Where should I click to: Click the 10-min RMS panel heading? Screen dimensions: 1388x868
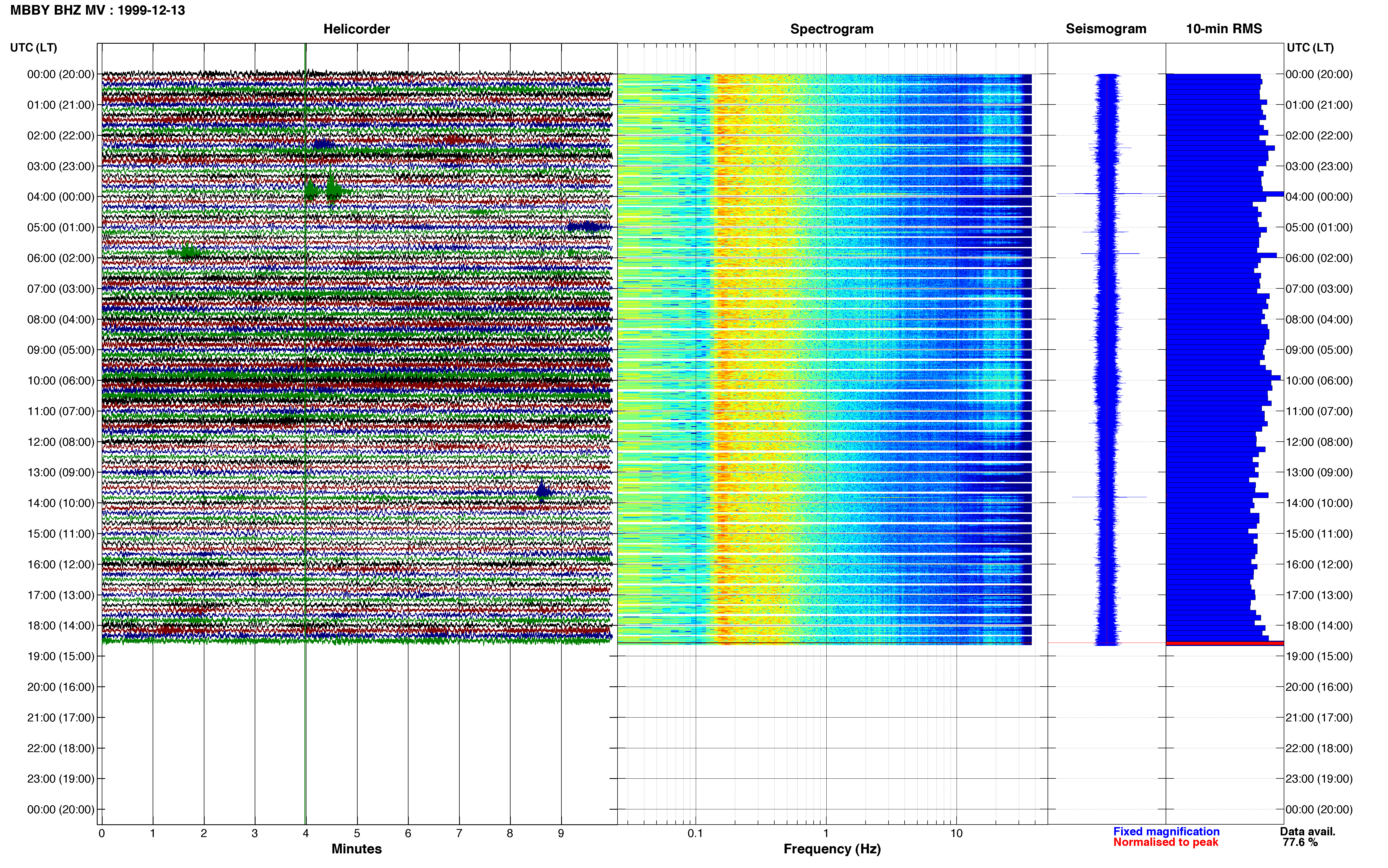[x=1224, y=29]
